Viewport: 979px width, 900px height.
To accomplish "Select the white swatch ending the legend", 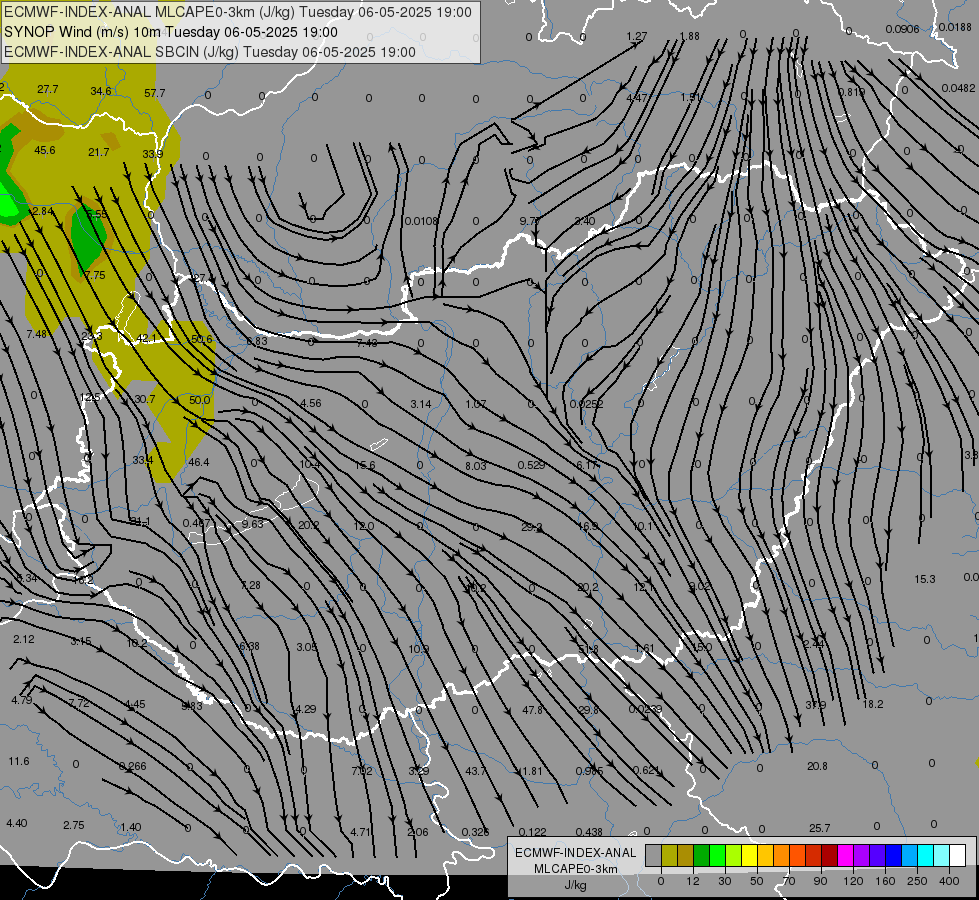I will pyautogui.click(x=958, y=856).
